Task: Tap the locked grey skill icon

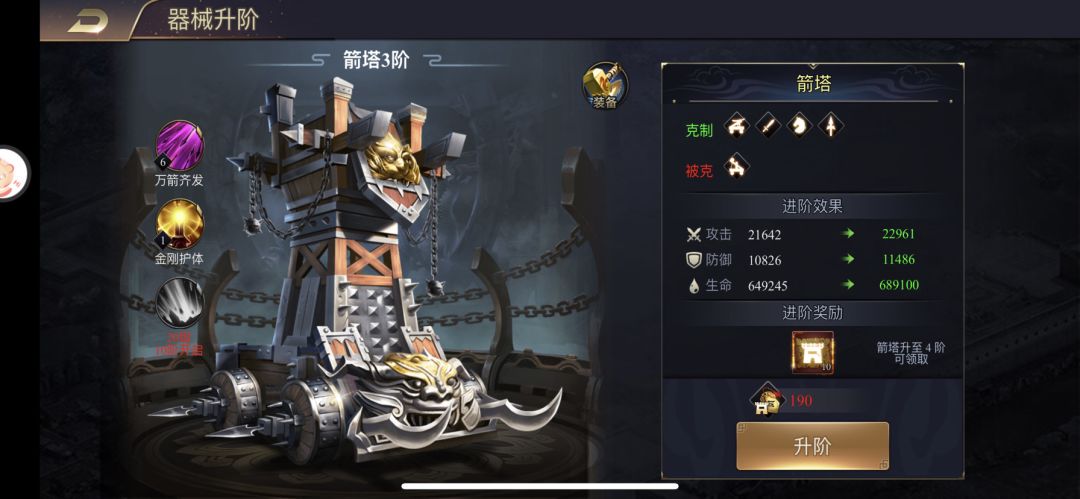Action: [x=179, y=303]
